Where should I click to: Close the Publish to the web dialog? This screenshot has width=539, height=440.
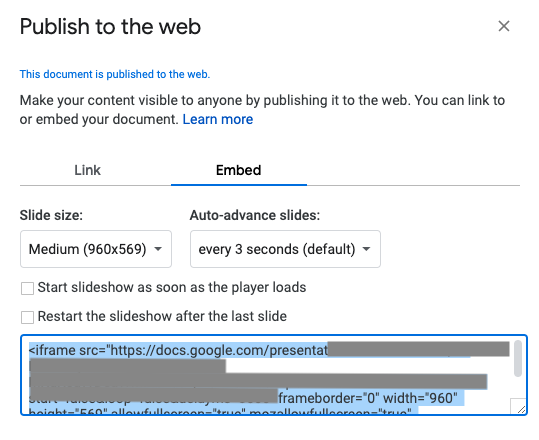pyautogui.click(x=504, y=26)
